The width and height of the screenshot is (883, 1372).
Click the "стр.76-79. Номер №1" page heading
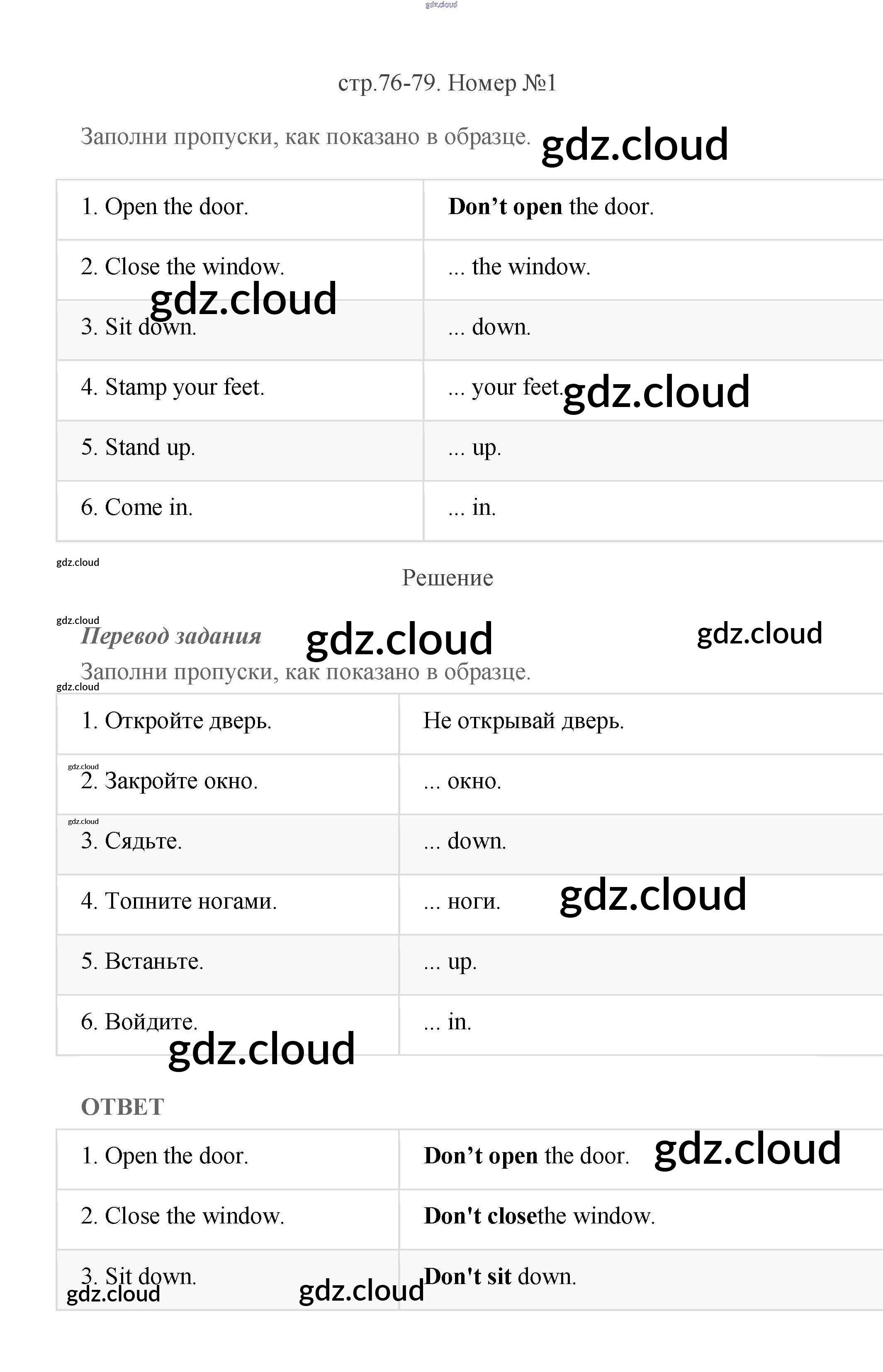point(447,83)
